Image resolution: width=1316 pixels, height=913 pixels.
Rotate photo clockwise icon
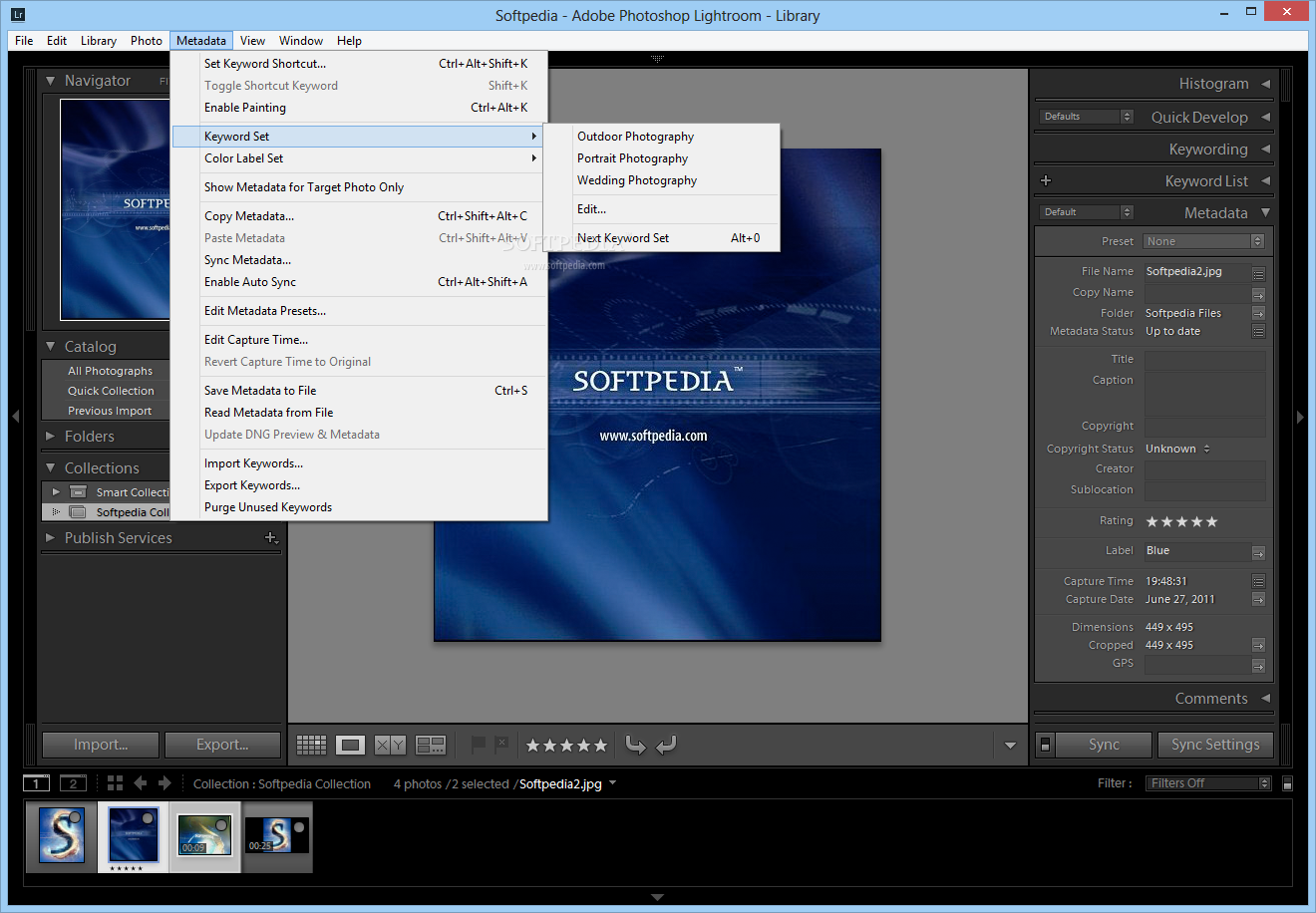point(667,745)
